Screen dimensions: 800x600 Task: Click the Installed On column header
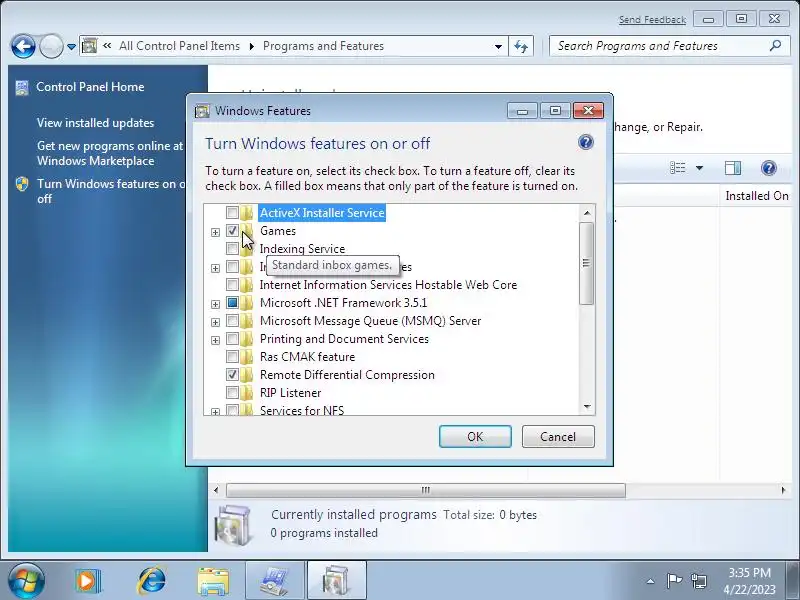point(757,196)
